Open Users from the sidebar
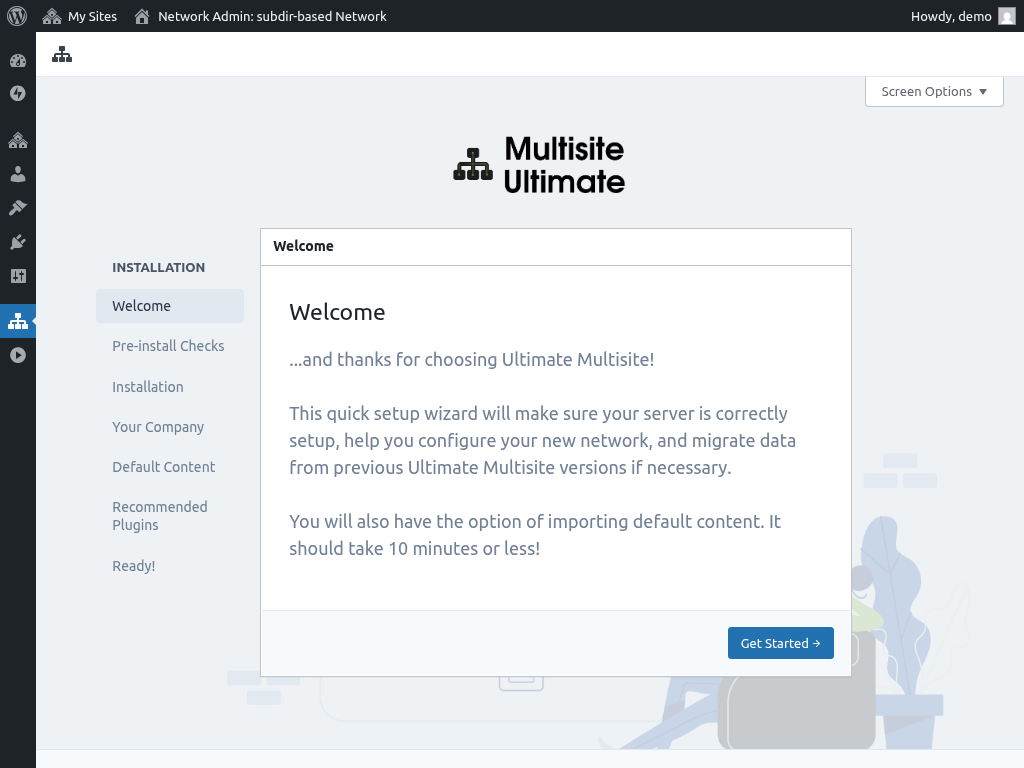Image resolution: width=1024 pixels, height=768 pixels. [18, 174]
